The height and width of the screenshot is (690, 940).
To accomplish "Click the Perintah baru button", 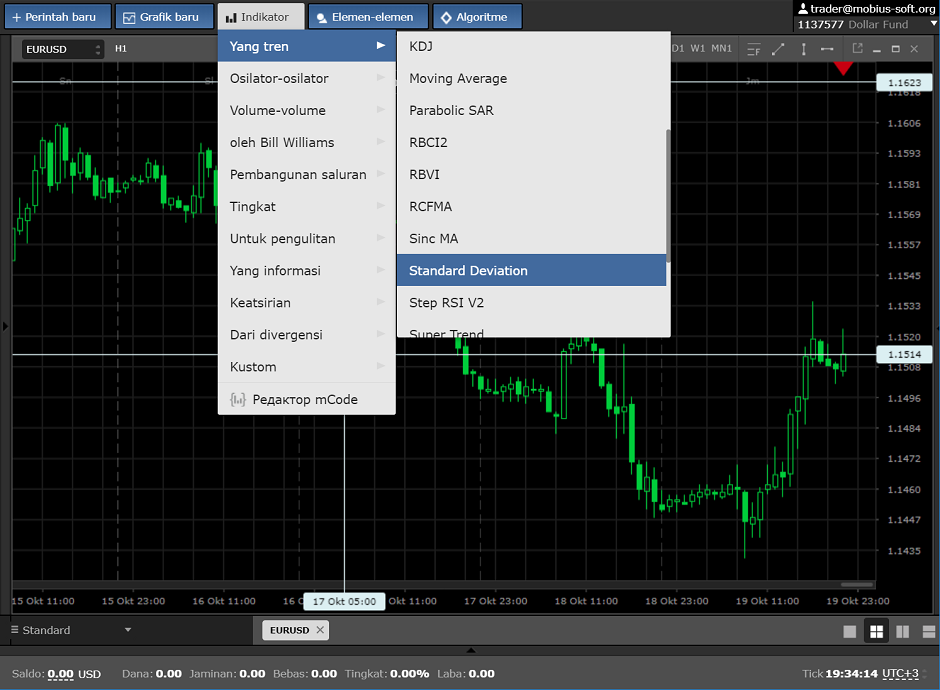I will click(x=55, y=17).
